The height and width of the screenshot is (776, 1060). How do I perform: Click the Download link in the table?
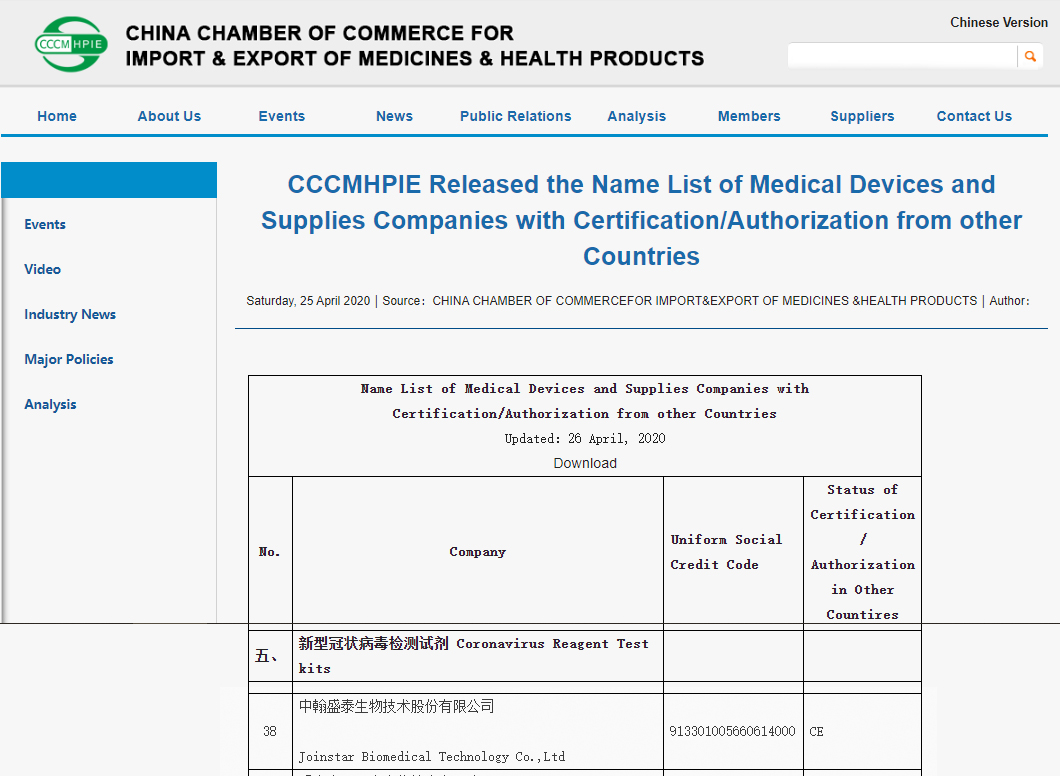pyautogui.click(x=585, y=463)
